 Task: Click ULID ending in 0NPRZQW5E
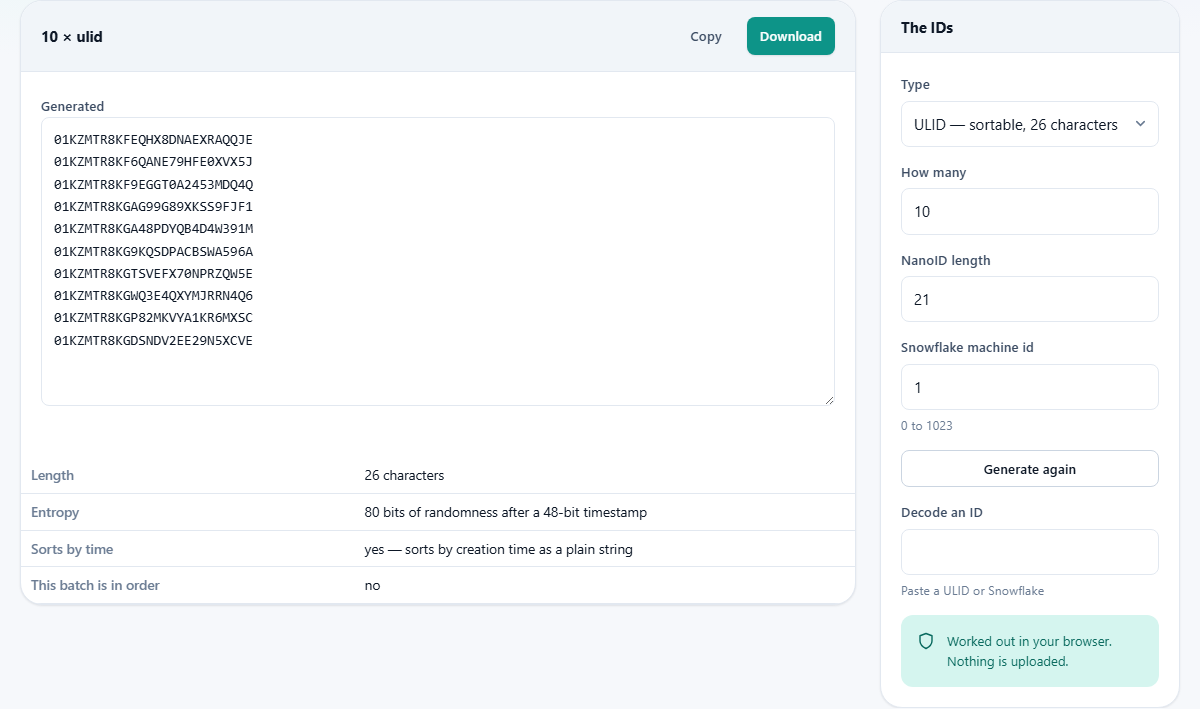coord(154,274)
